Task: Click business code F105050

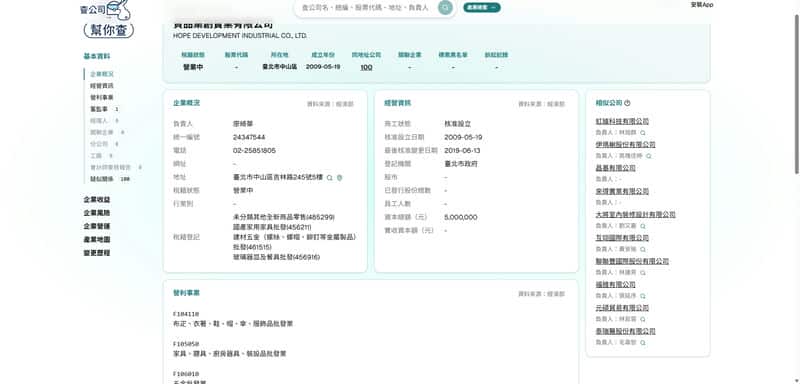Action: 186,344
